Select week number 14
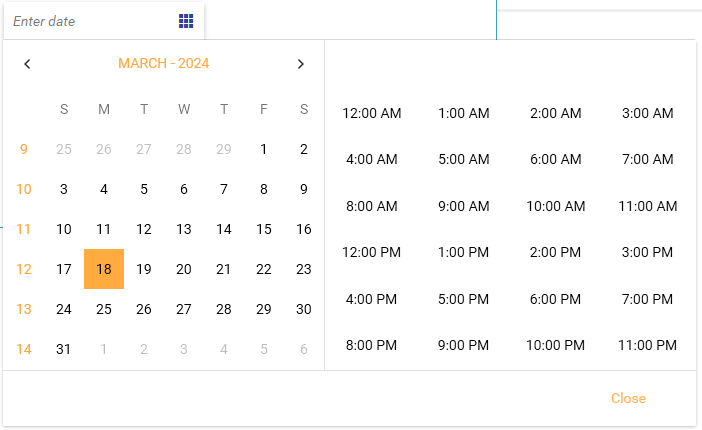The height and width of the screenshot is (430, 702). tap(24, 349)
